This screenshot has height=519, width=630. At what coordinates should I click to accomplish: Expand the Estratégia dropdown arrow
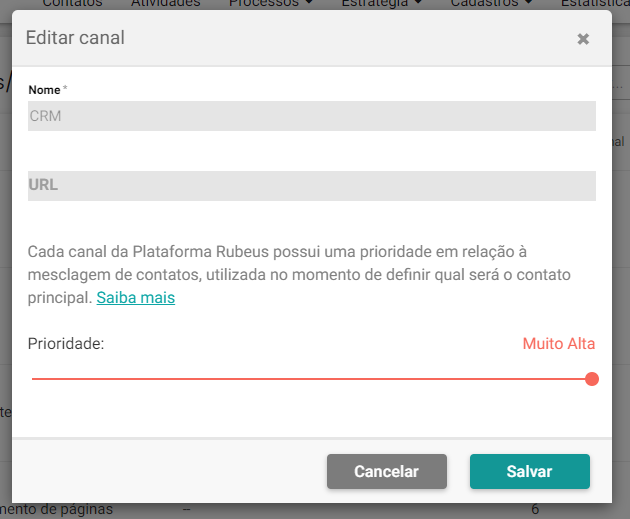click(418, 2)
